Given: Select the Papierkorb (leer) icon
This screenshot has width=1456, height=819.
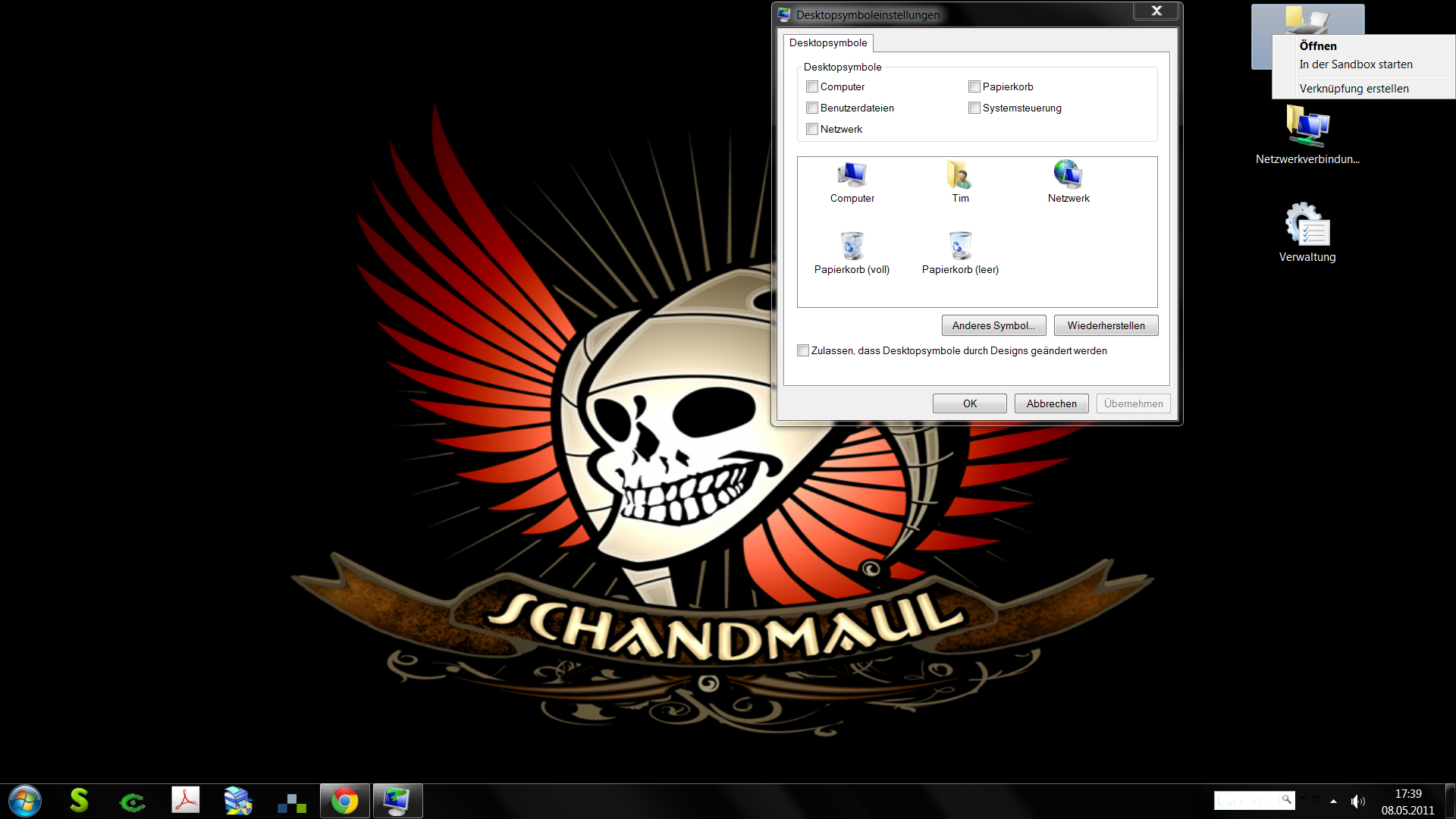Looking at the screenshot, I should pyautogui.click(x=960, y=253).
